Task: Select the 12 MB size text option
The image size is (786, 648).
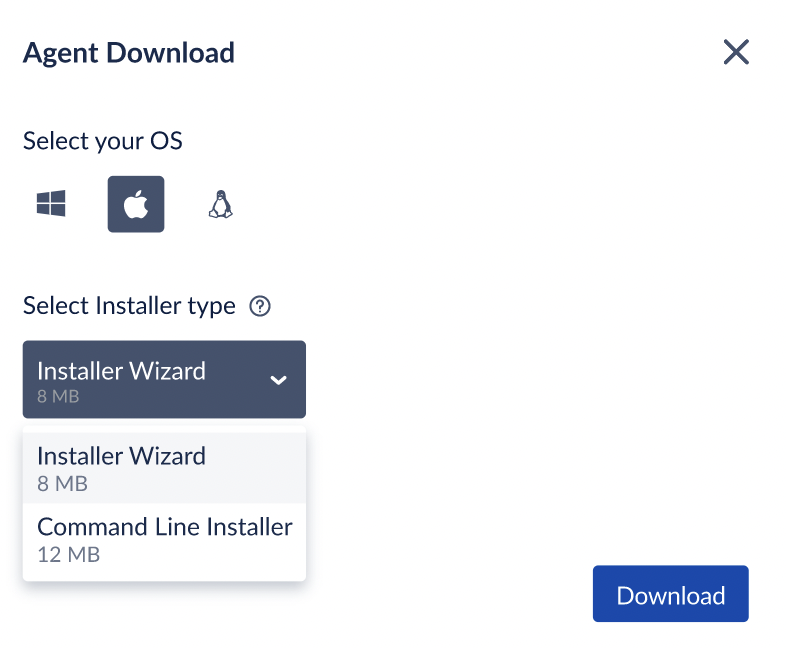Action: pyautogui.click(x=69, y=555)
